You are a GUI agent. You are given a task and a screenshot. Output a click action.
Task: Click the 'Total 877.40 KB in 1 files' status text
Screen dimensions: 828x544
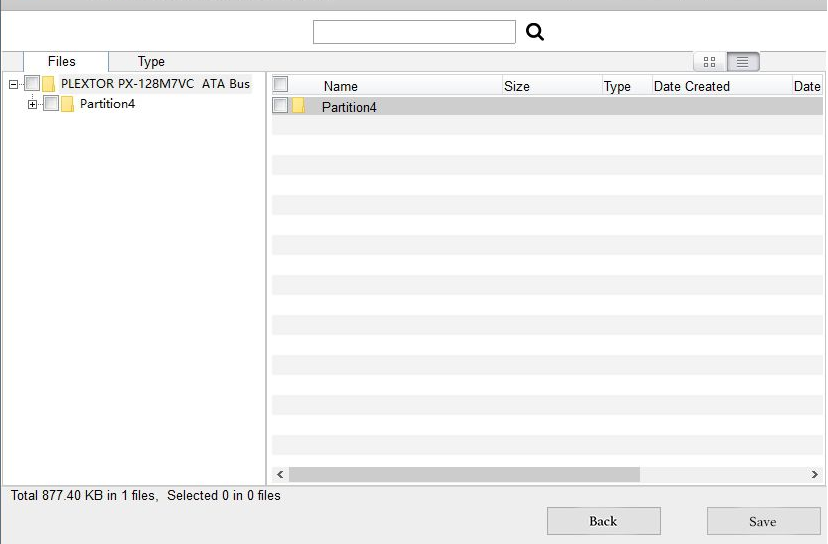click(84, 495)
